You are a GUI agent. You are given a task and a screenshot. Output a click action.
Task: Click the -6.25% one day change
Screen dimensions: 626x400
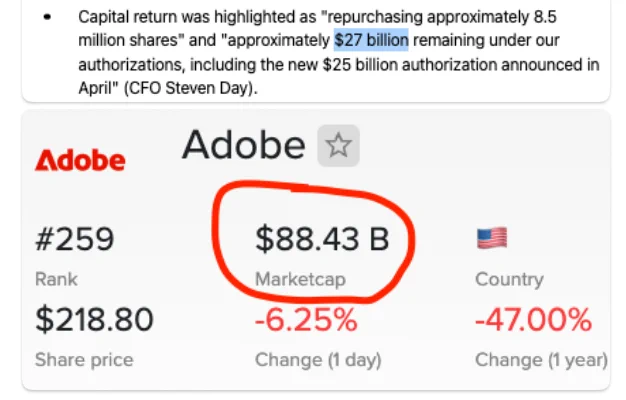click(x=306, y=319)
